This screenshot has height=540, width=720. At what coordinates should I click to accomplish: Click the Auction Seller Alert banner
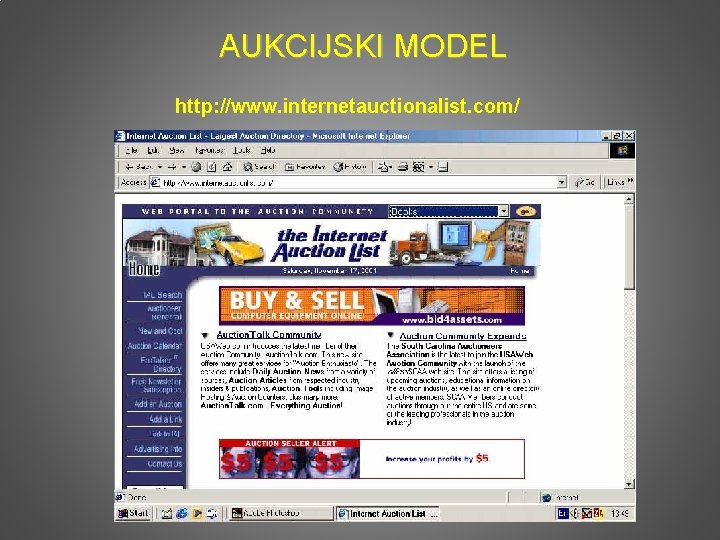point(372,459)
